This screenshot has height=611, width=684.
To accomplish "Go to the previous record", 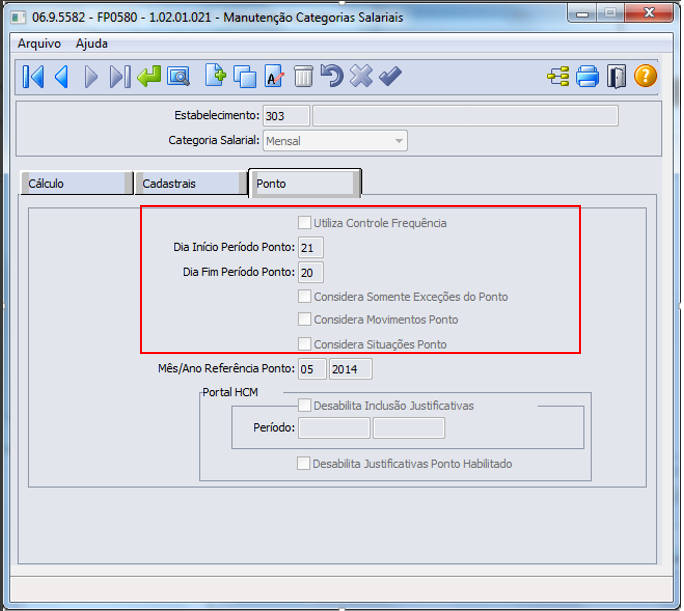I will click(62, 77).
